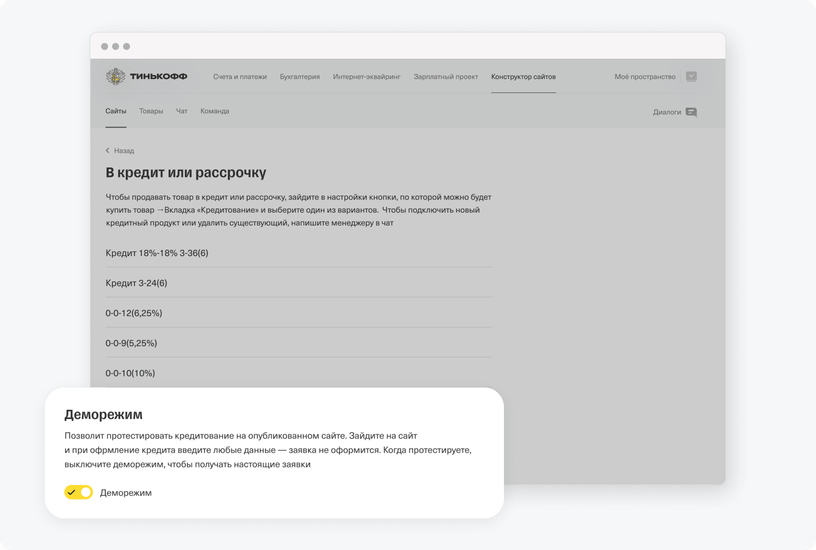Screen dimensions: 816x550
Task: Switch to the Сайты tab
Action: (x=116, y=111)
